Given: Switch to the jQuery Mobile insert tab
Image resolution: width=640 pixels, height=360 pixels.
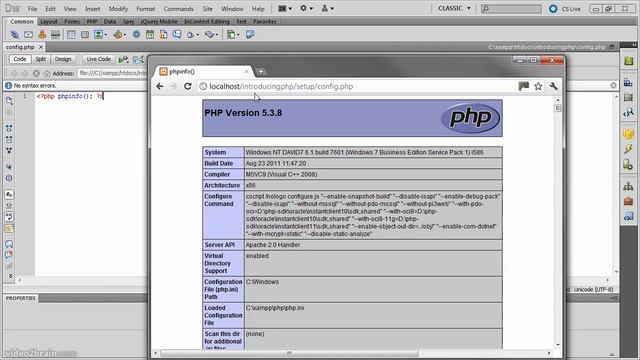Looking at the screenshot, I should [159, 22].
